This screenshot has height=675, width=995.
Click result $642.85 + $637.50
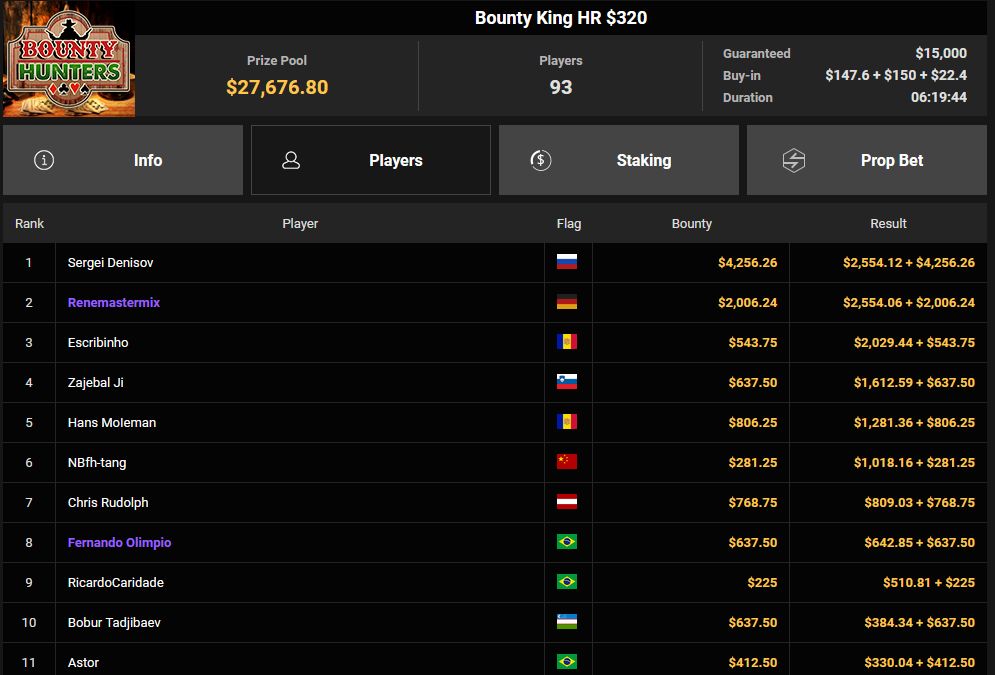(x=919, y=542)
